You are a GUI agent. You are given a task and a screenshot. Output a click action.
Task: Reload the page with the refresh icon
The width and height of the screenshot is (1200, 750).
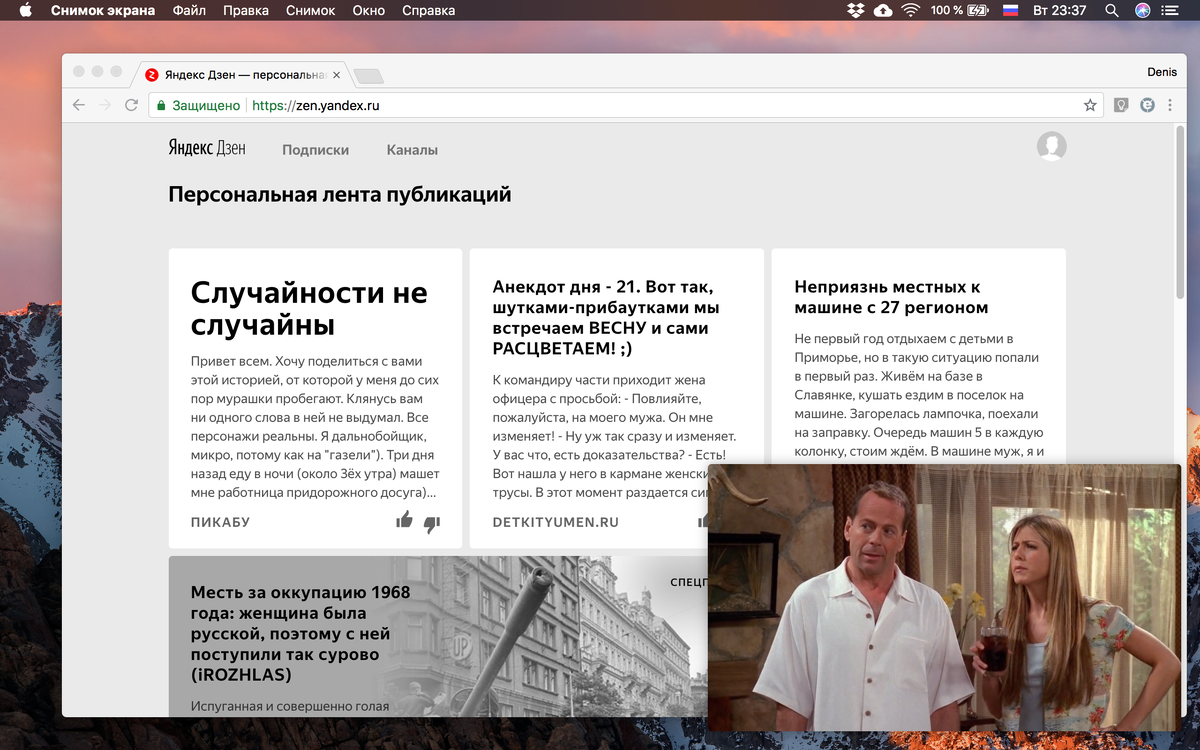tap(131, 105)
